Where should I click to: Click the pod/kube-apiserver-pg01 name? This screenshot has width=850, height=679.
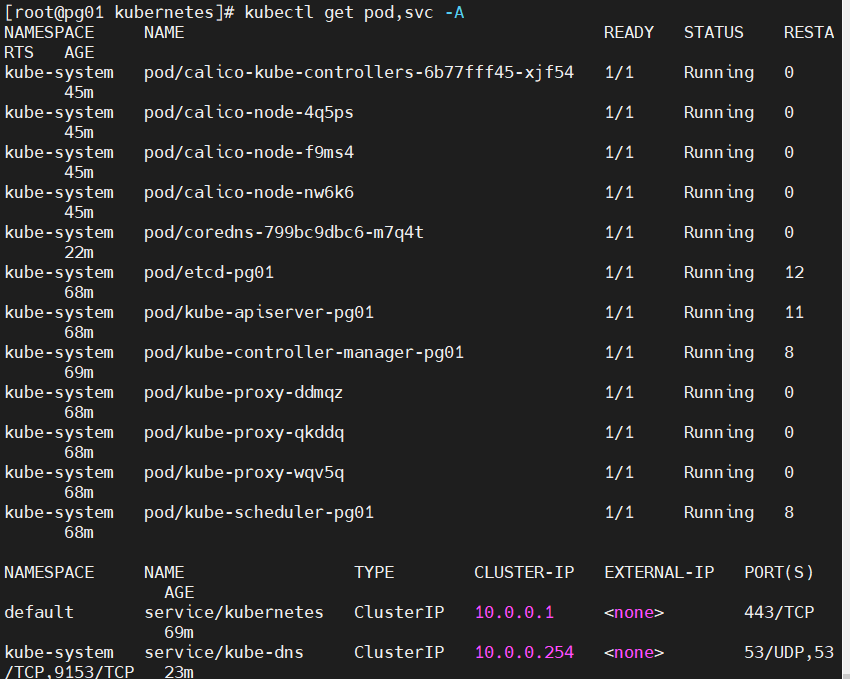258,312
